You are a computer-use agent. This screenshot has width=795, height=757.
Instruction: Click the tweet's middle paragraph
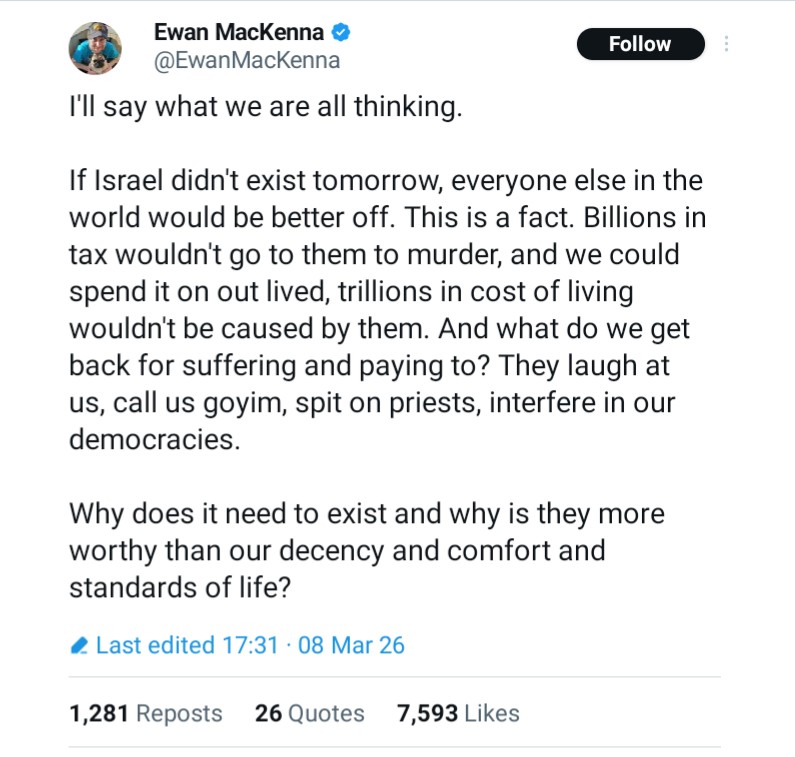coord(385,311)
